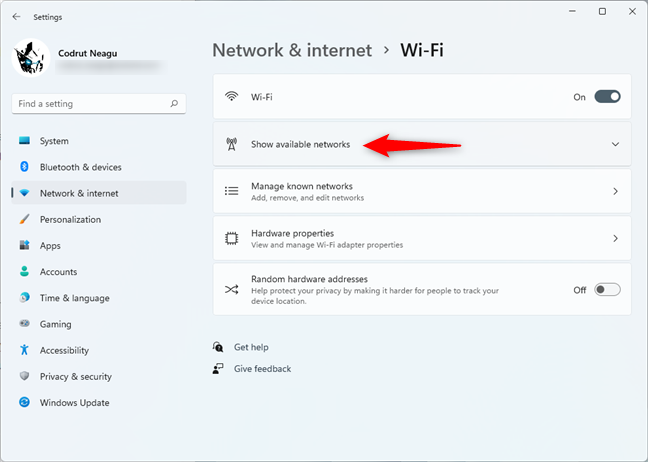Open Privacy & security settings

tap(99, 376)
